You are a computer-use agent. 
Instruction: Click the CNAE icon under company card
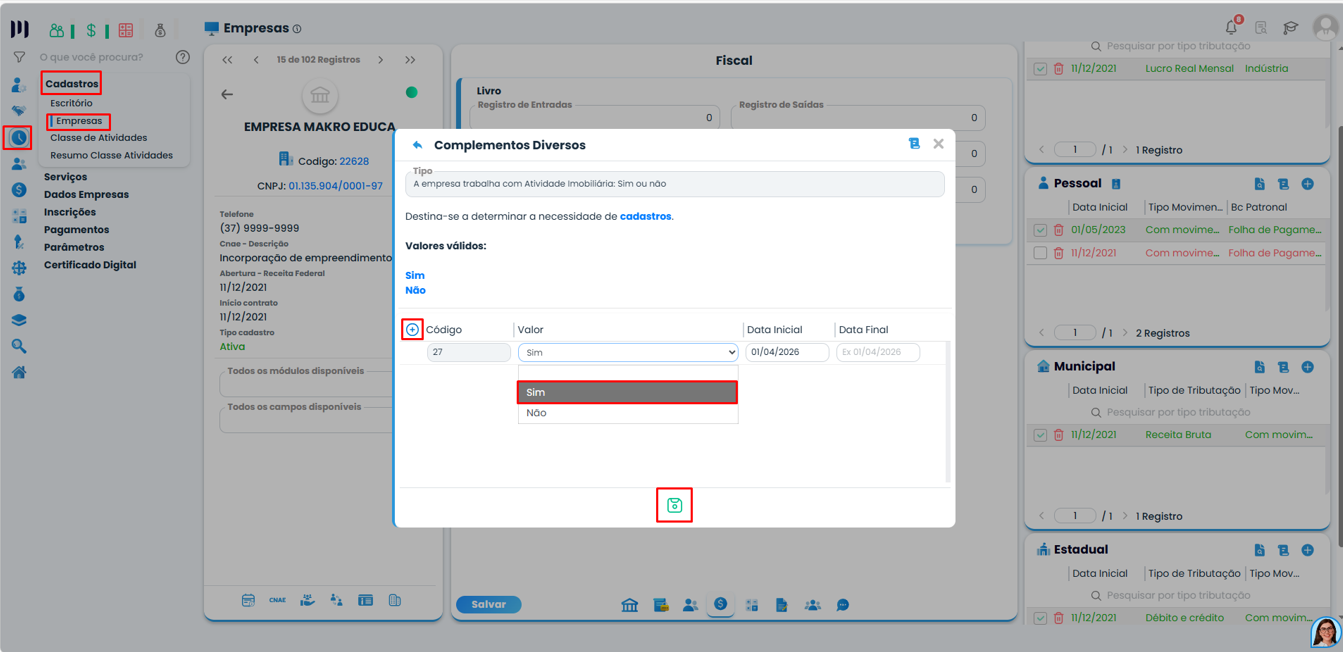click(277, 600)
